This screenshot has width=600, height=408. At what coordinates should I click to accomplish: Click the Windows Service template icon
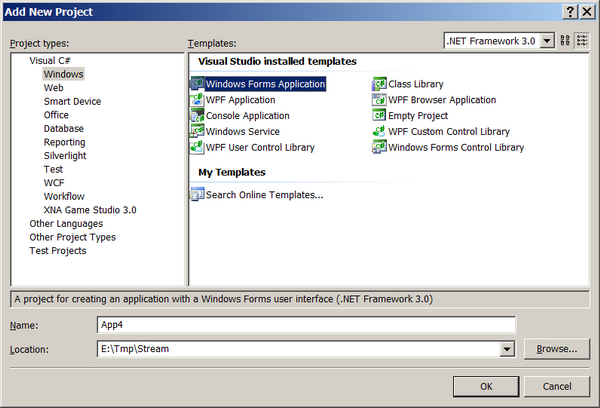(197, 131)
